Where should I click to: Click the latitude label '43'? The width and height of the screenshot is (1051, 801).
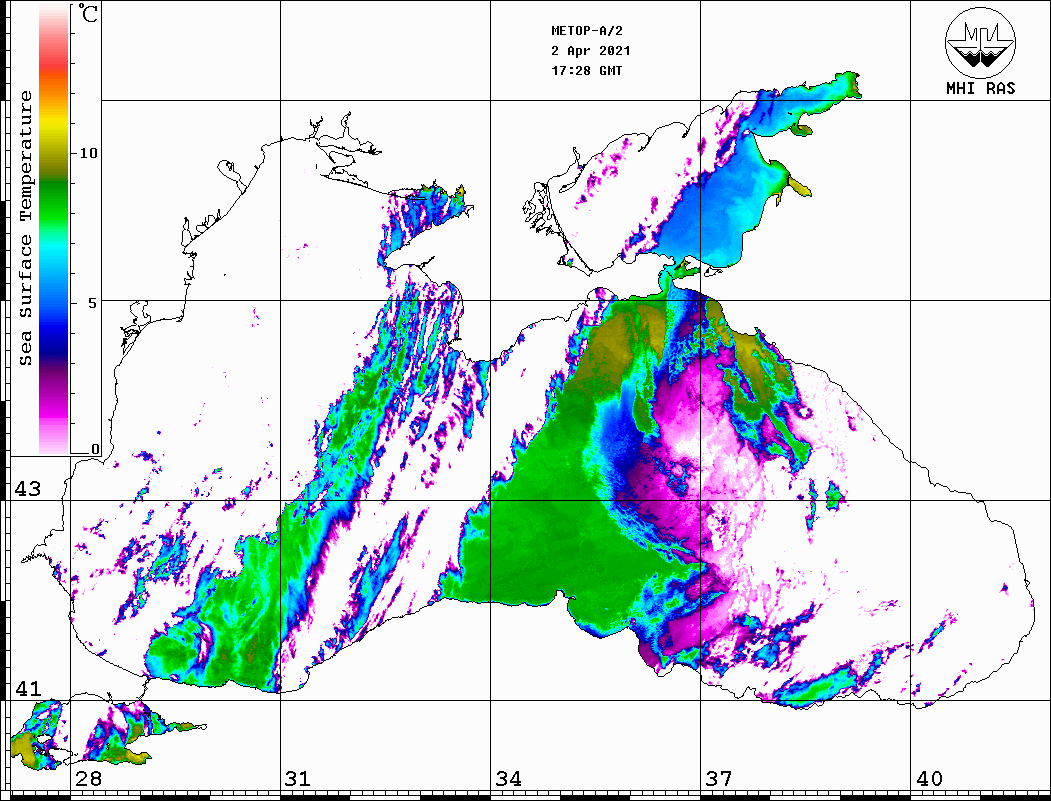[28, 489]
